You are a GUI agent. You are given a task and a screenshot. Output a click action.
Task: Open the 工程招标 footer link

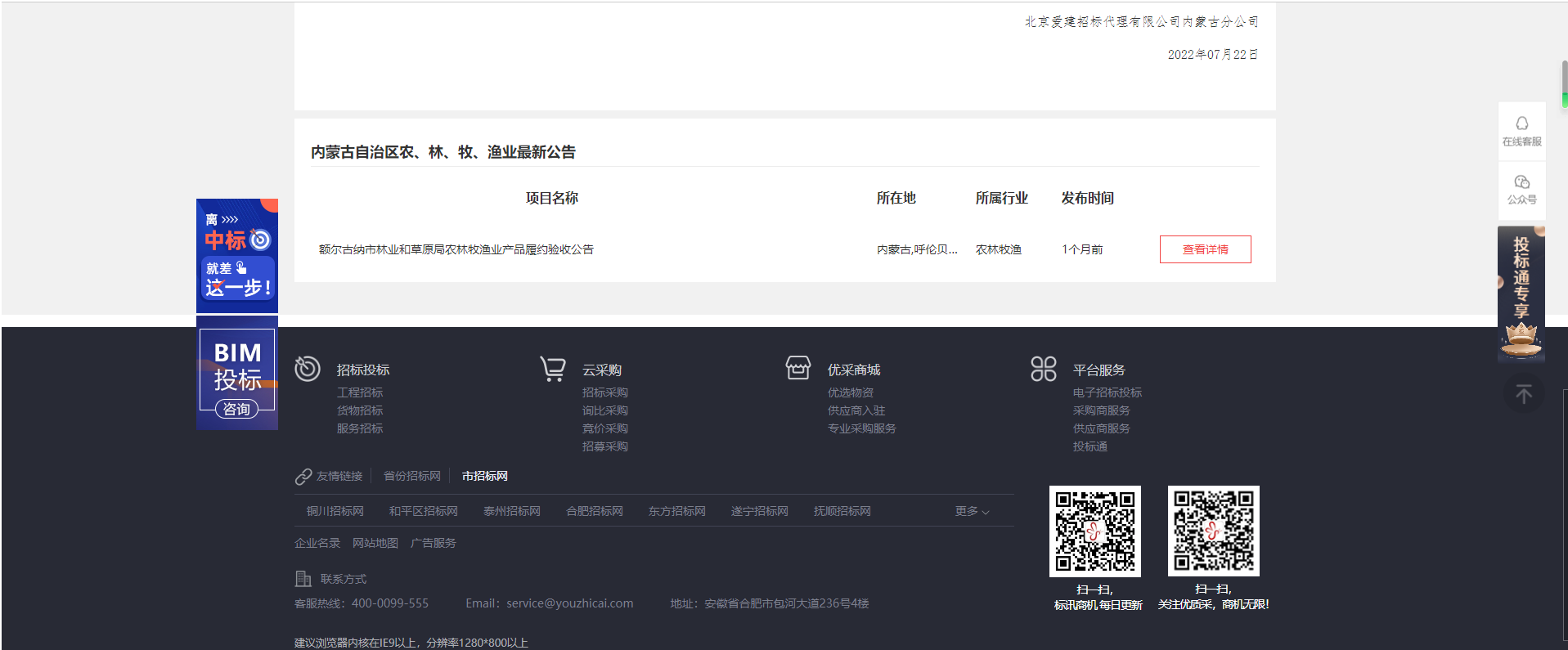click(359, 392)
